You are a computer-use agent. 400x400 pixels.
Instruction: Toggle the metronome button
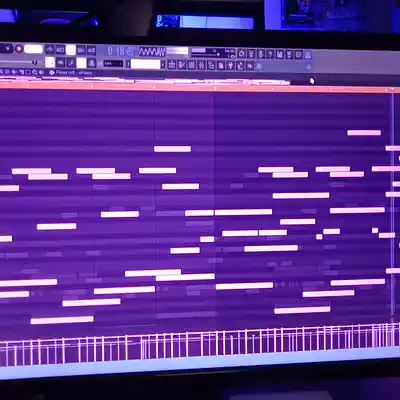(49, 49)
